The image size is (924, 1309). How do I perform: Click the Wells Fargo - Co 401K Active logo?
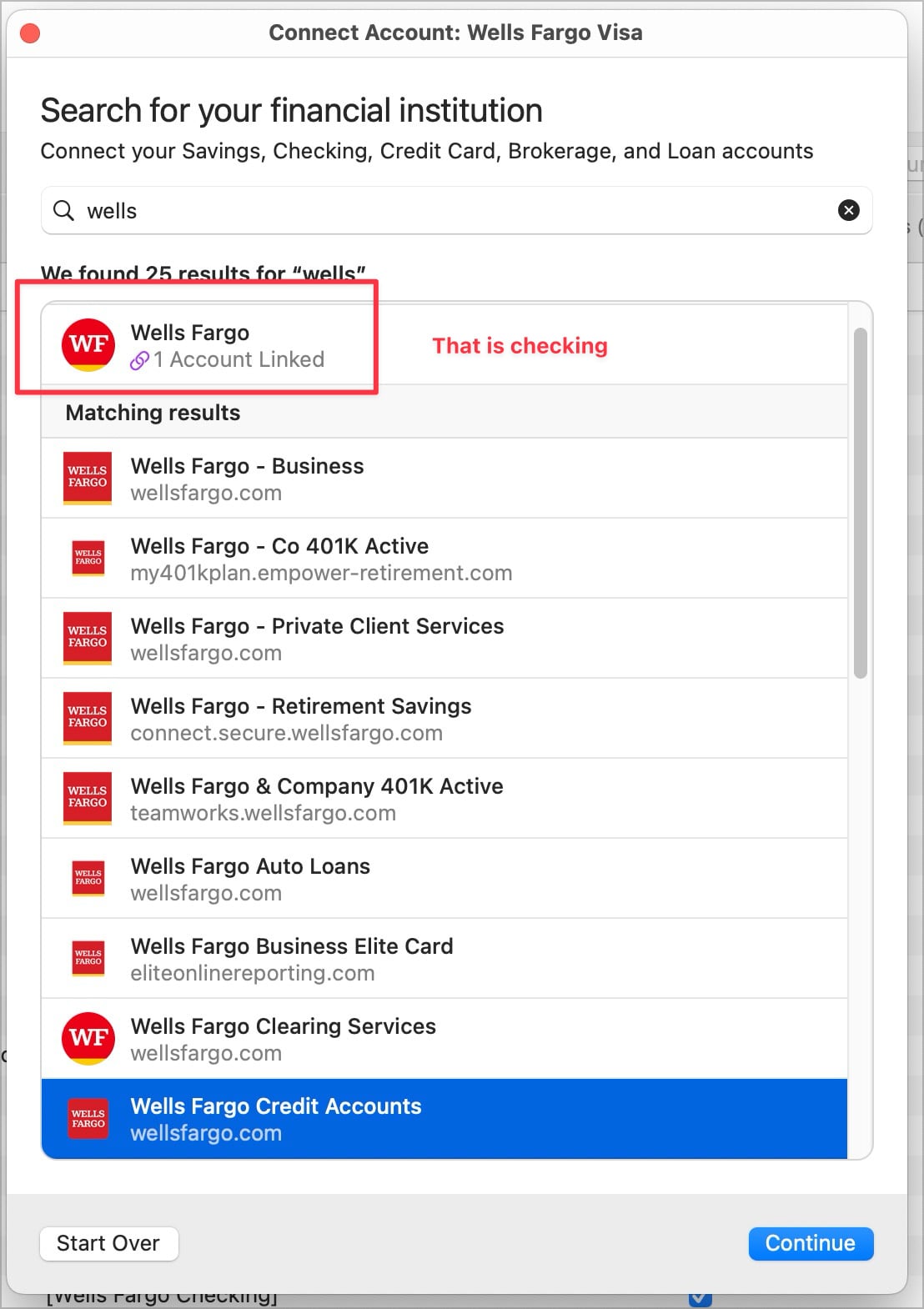click(x=88, y=559)
